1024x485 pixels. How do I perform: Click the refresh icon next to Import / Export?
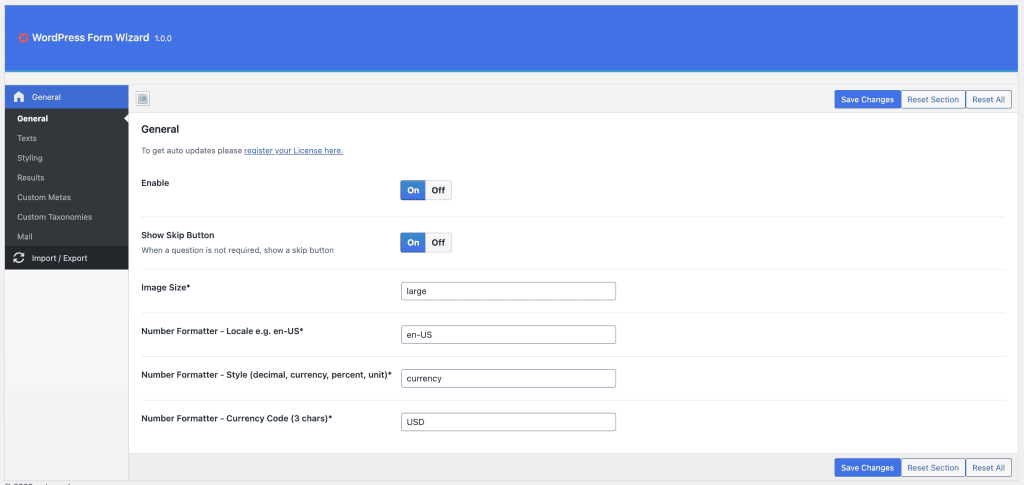point(19,258)
